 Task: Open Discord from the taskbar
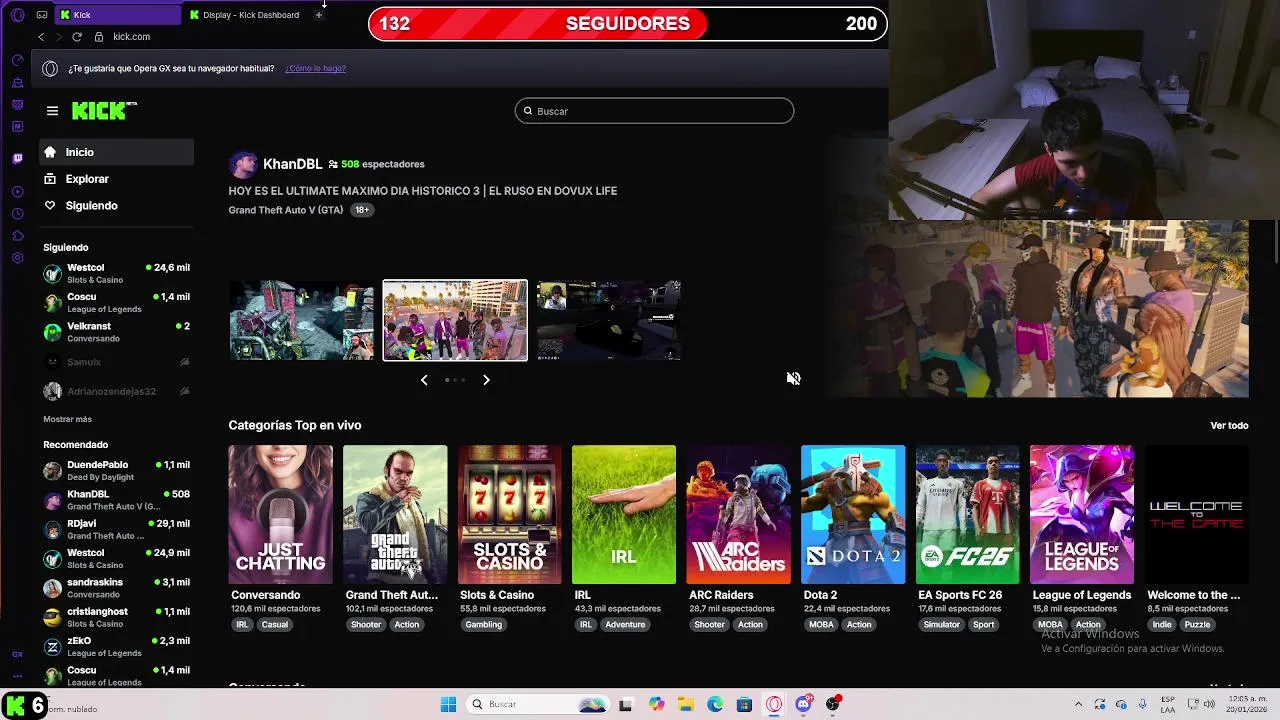pyautogui.click(x=803, y=704)
